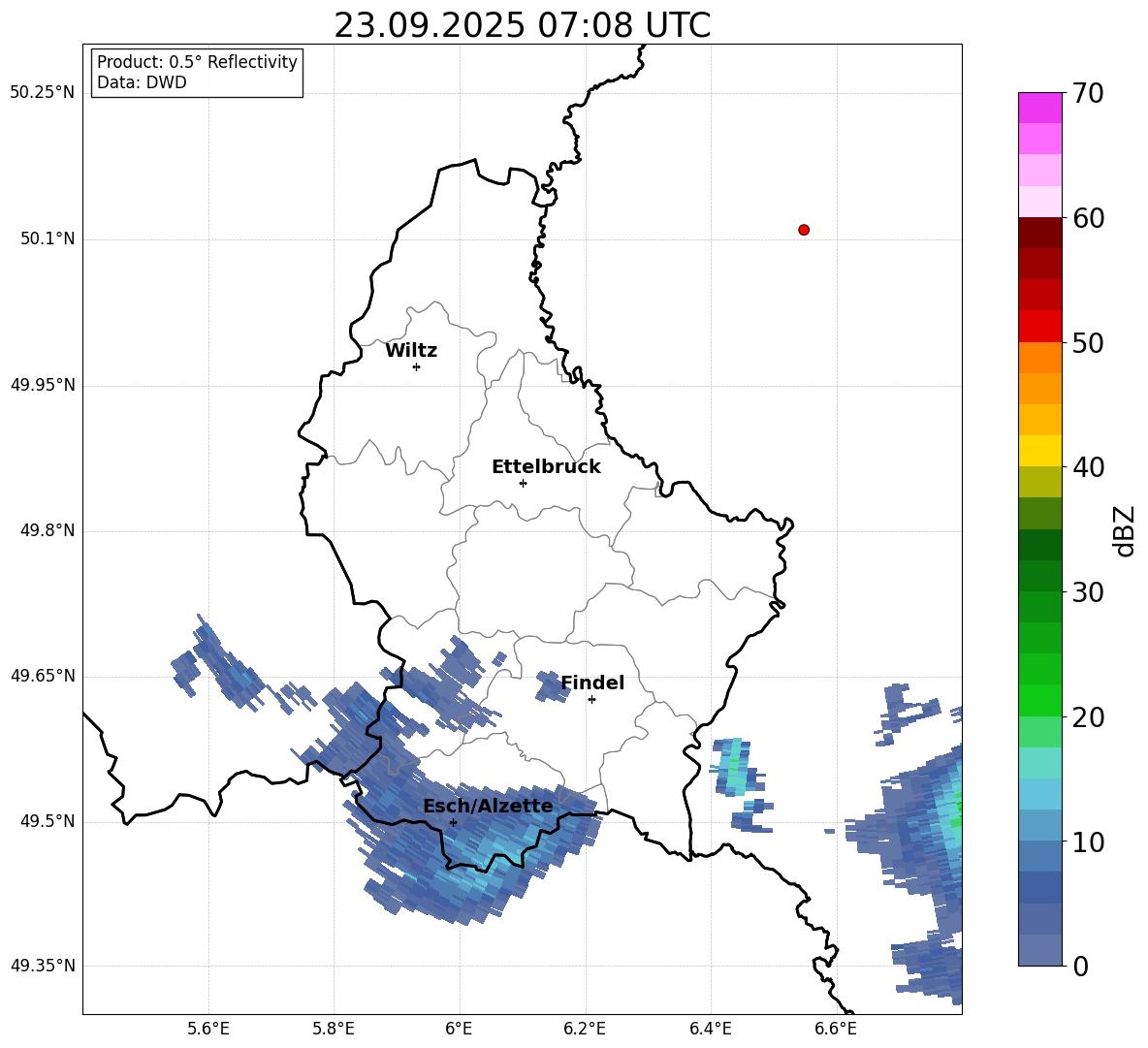Click the small radar echo left of Findel label
The image size is (1148, 1048).
click(551, 686)
